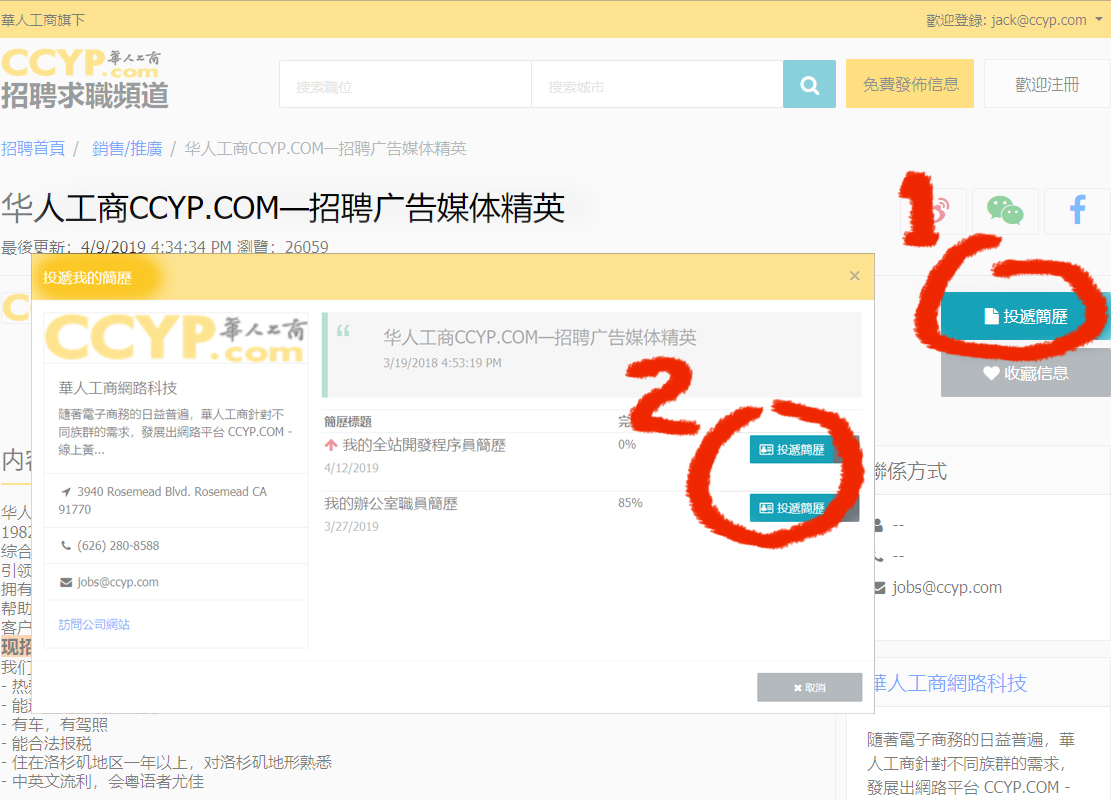This screenshot has height=800, width=1111.
Task: Click the job title breadcrumb text
Action: pyautogui.click(x=325, y=148)
